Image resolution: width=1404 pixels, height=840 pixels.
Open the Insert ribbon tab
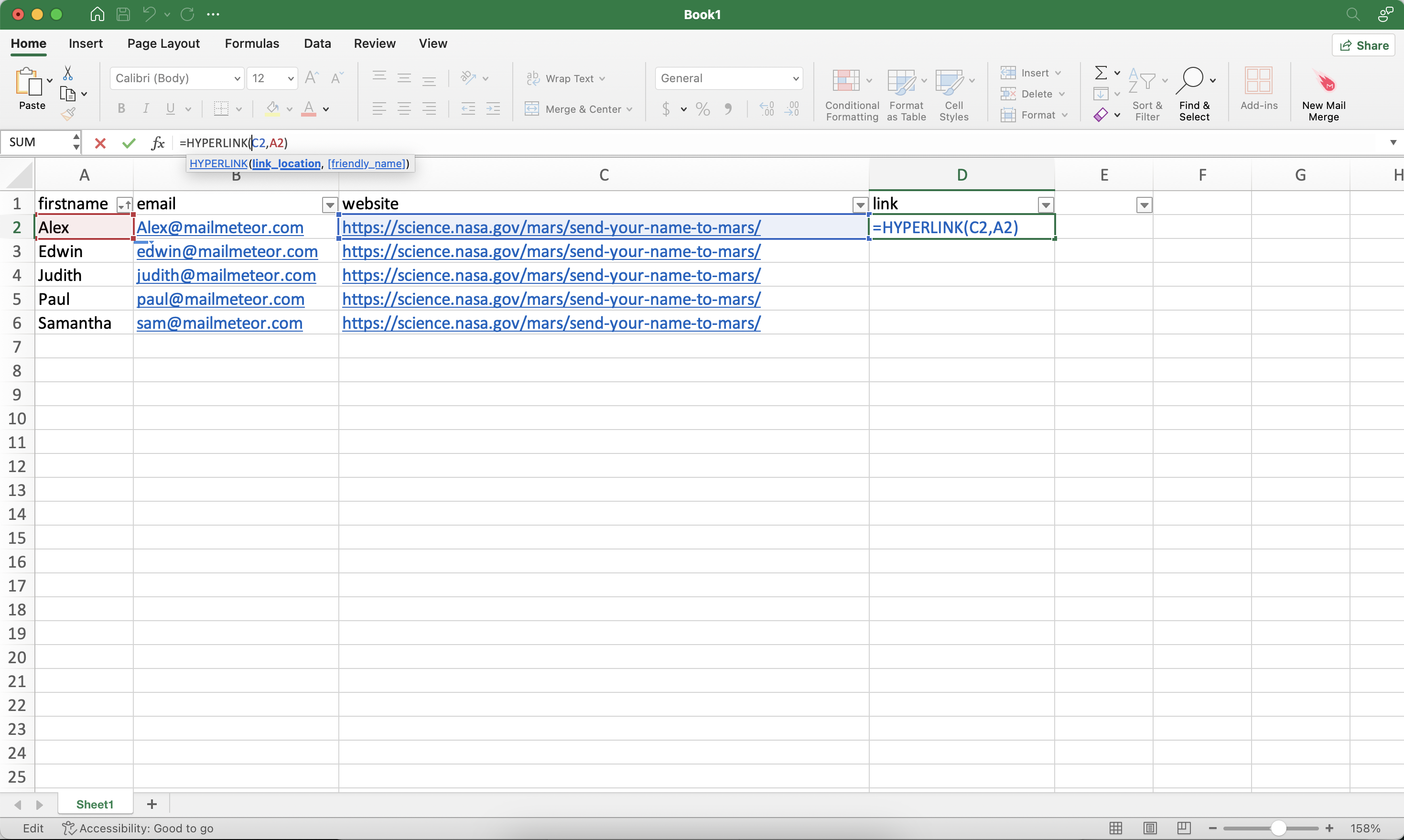click(x=86, y=43)
